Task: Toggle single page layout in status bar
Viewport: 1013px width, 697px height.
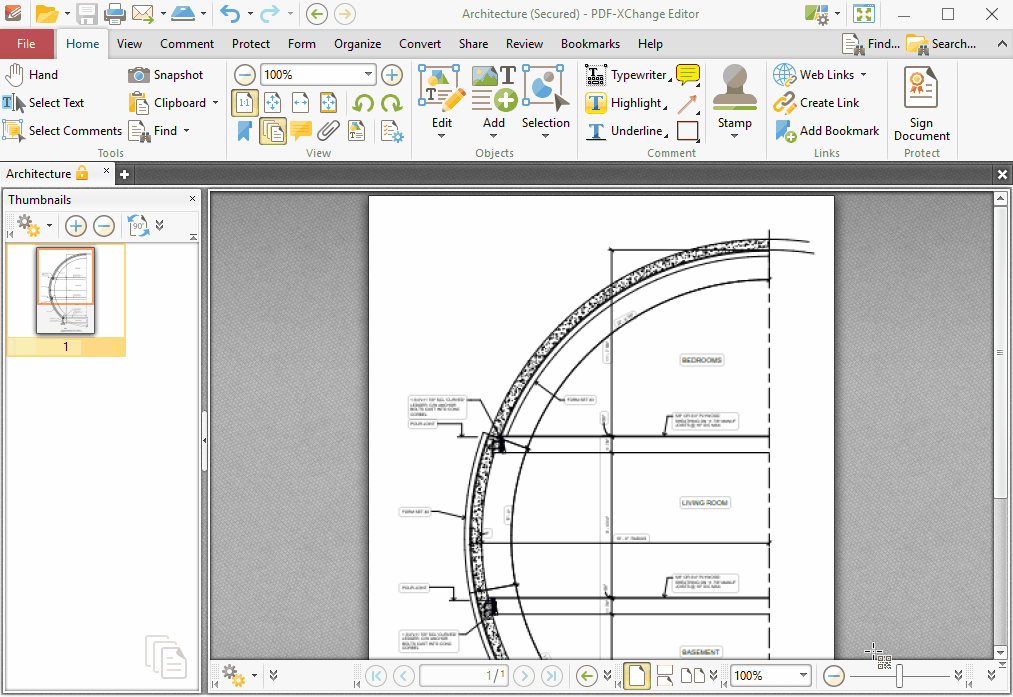Action: coord(637,676)
